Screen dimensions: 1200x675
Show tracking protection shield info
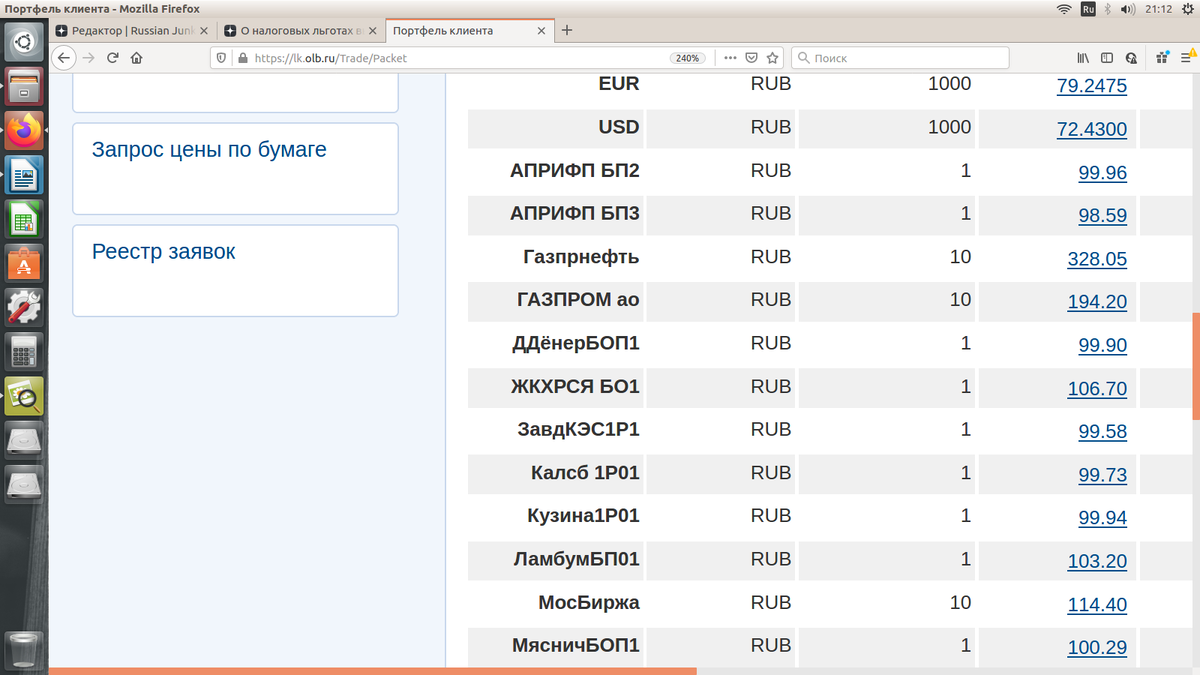click(222, 58)
